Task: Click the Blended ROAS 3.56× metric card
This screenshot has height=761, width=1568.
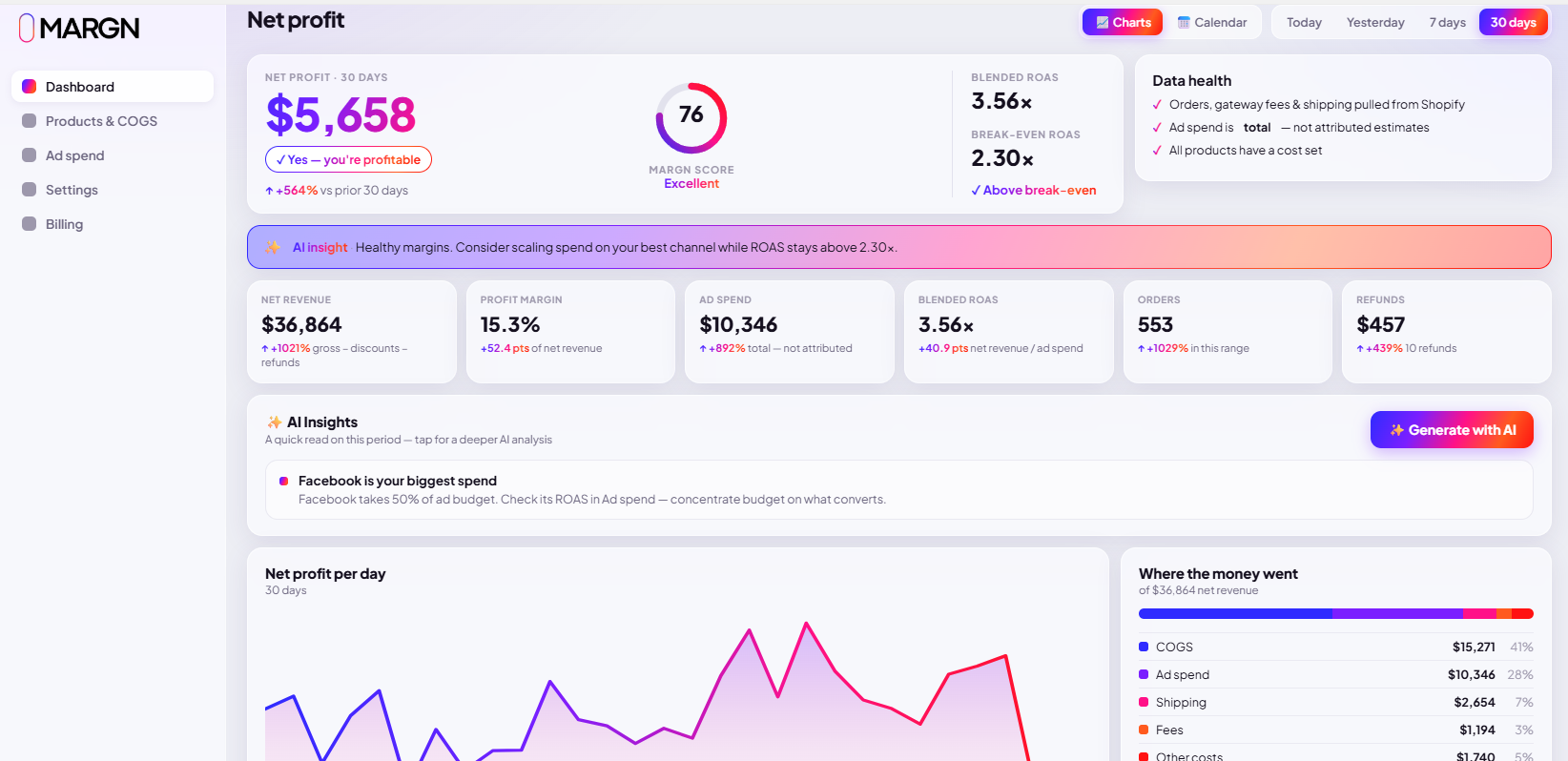Action: pos(1008,332)
